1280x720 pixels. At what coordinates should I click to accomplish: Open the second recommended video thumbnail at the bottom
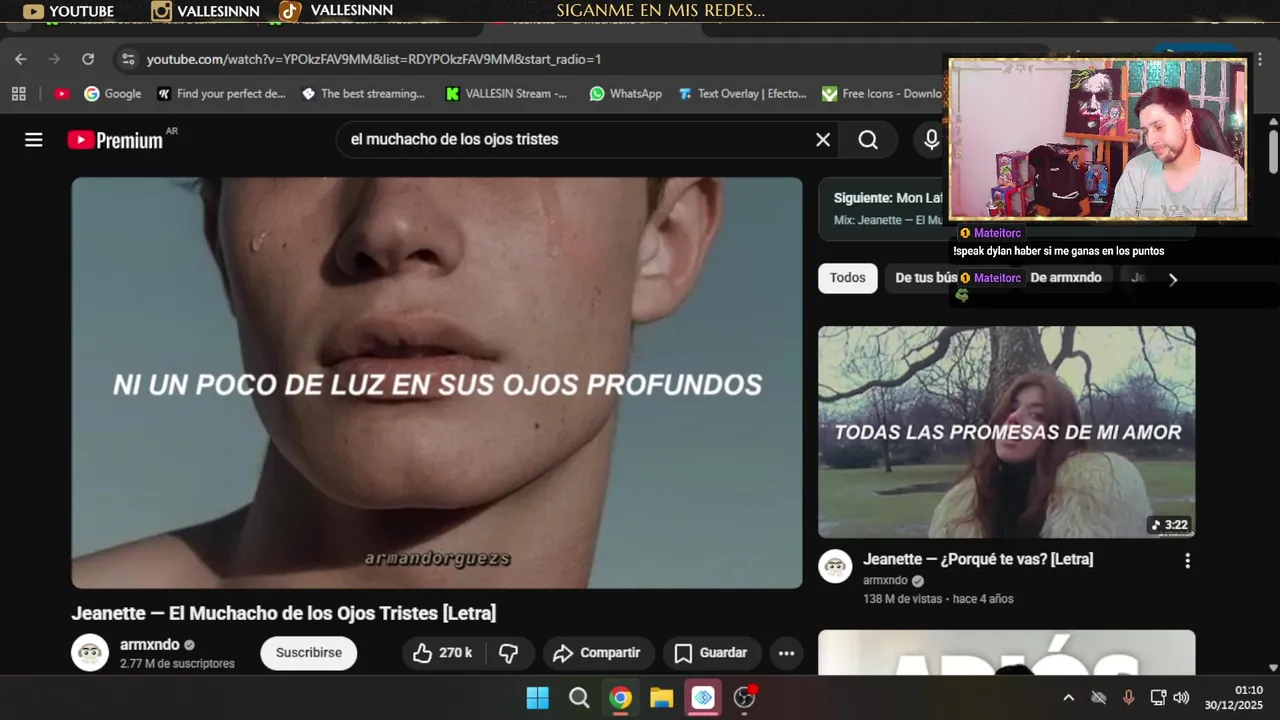[x=1006, y=652]
